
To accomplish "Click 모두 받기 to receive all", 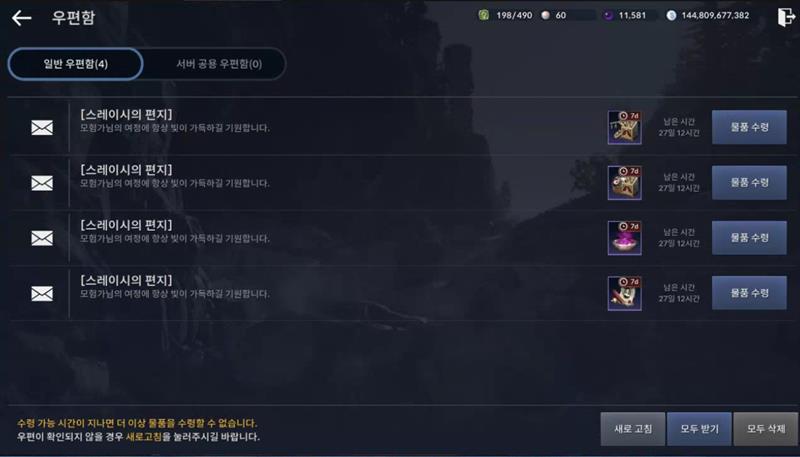I will coord(699,429).
